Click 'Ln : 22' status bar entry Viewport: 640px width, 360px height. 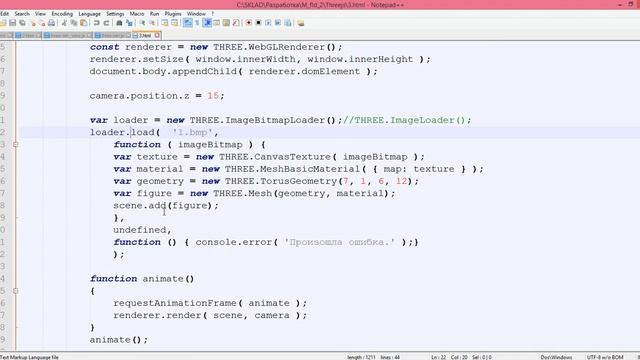click(x=438, y=357)
